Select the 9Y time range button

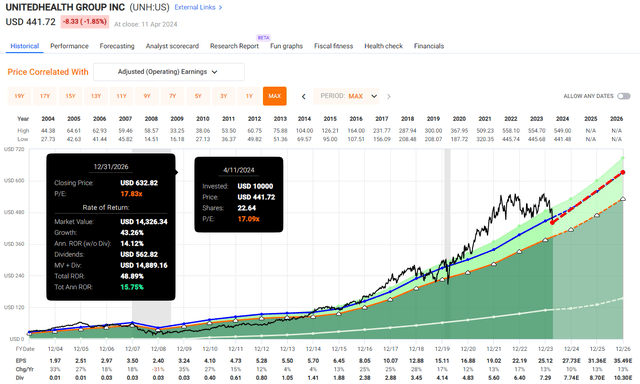point(147,96)
